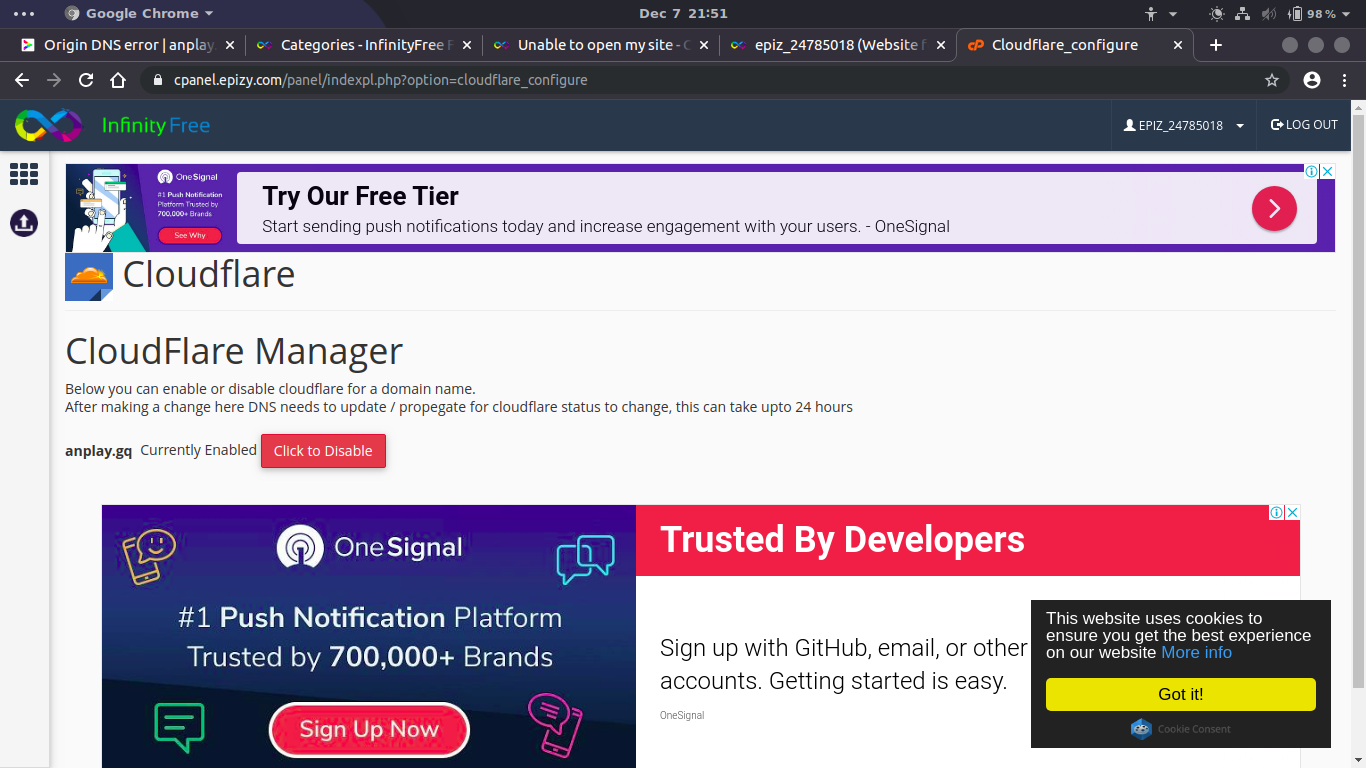This screenshot has height=768, width=1366.
Task: Open the accessibility menu icon
Action: click(x=1151, y=14)
